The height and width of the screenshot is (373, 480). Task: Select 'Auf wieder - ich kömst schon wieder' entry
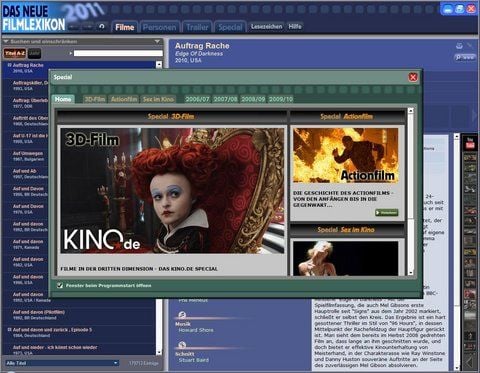click(x=79, y=350)
